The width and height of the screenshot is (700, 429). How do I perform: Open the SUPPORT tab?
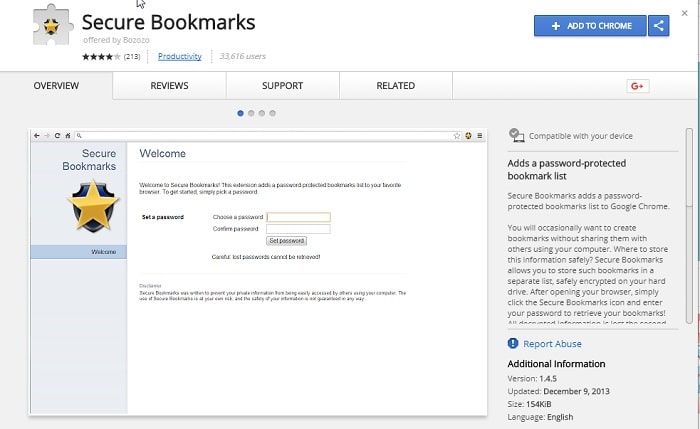pyautogui.click(x=283, y=86)
